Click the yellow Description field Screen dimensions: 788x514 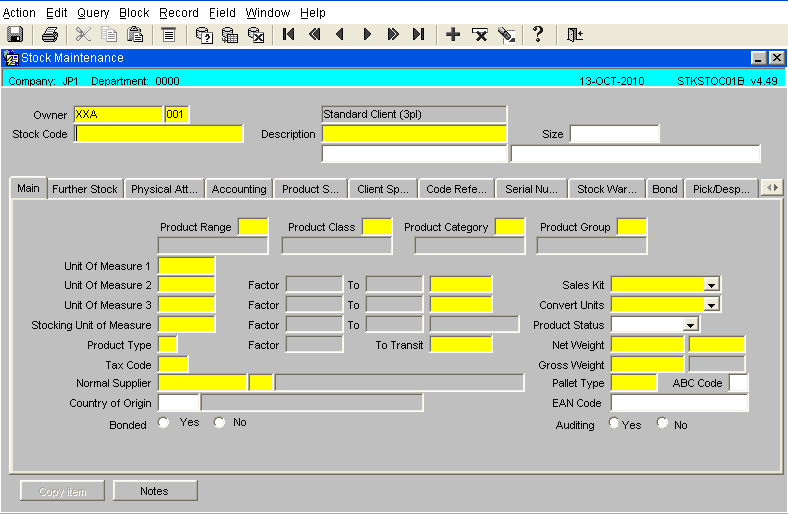pyautogui.click(x=414, y=134)
